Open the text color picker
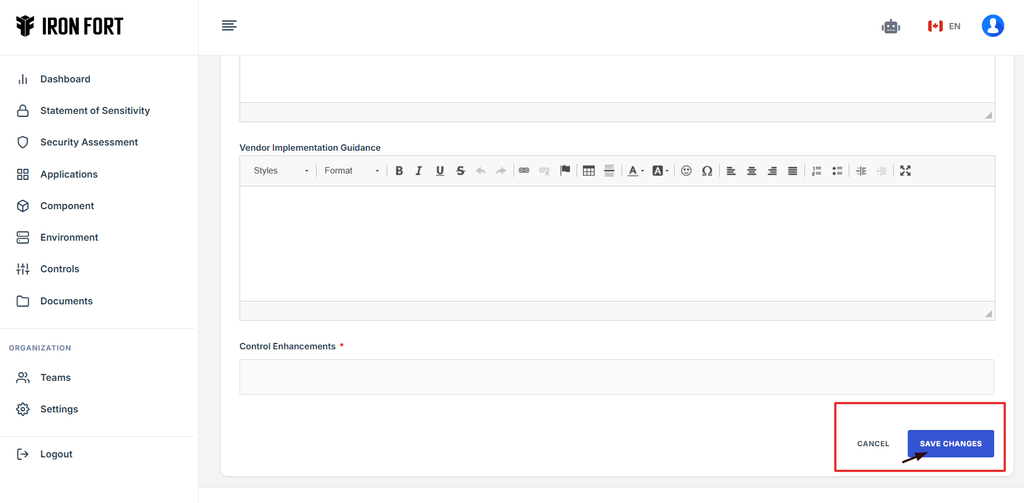 635,171
